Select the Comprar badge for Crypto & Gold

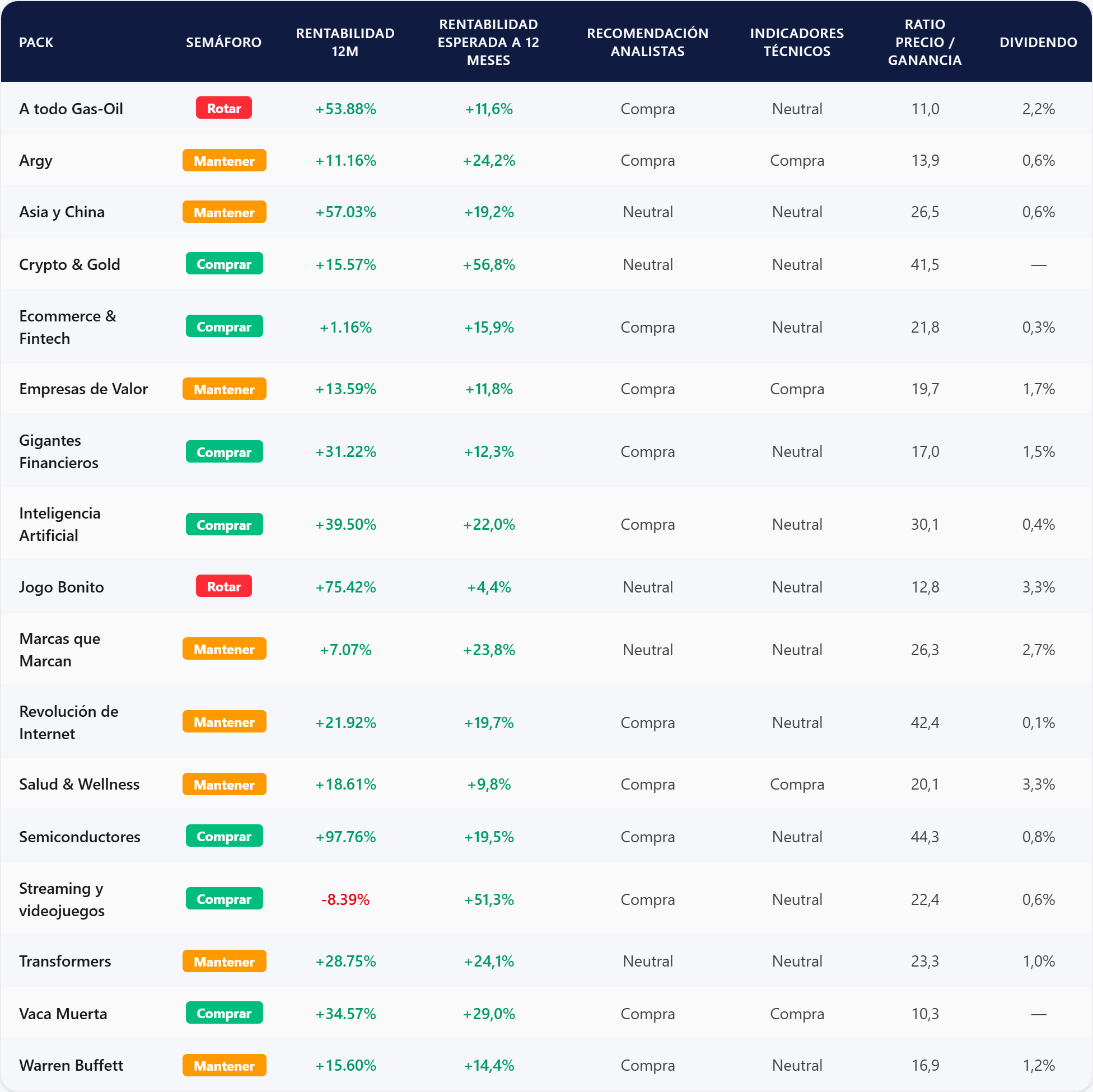click(224, 264)
